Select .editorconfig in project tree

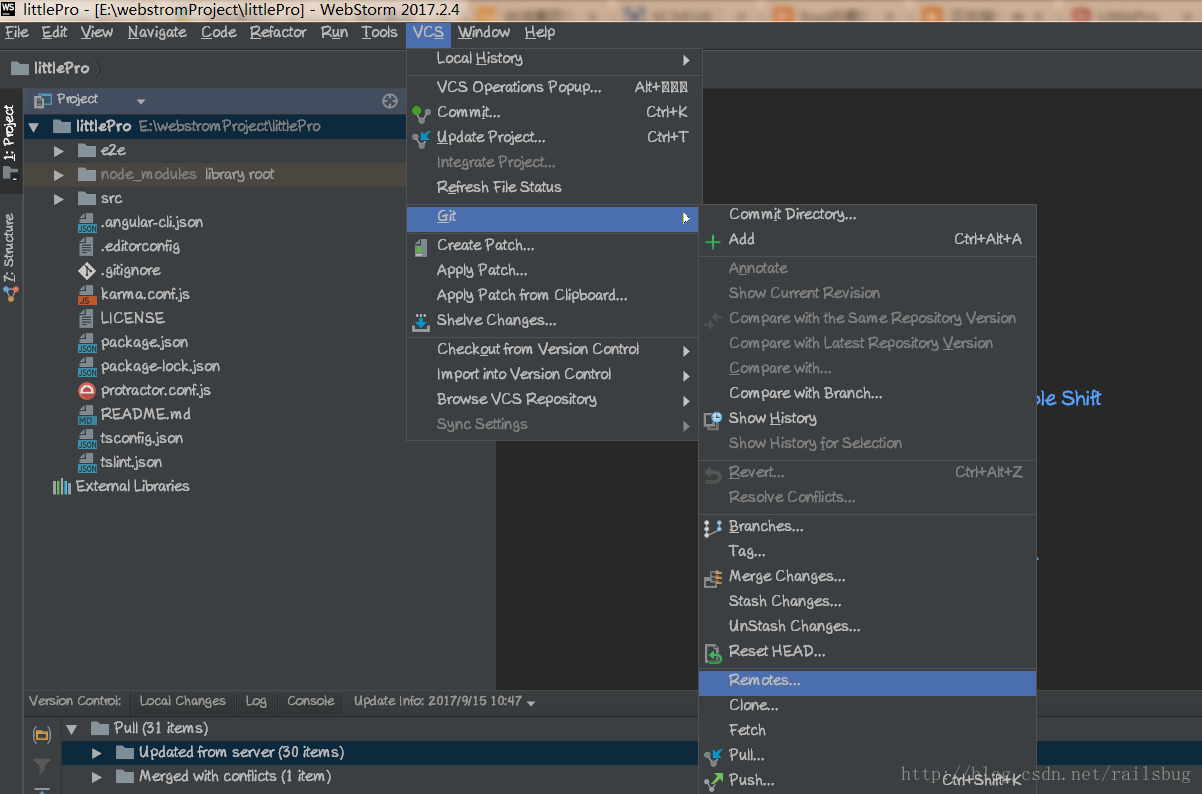140,246
